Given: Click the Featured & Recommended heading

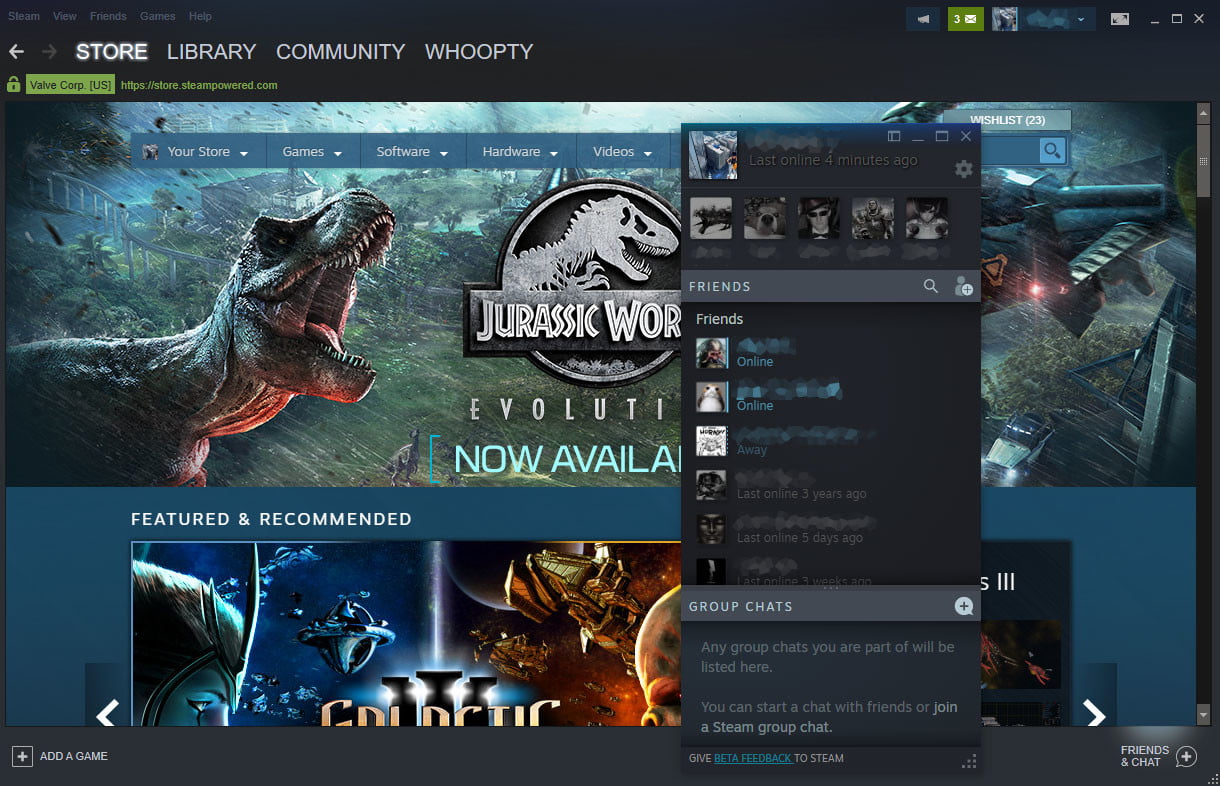Looking at the screenshot, I should (271, 519).
